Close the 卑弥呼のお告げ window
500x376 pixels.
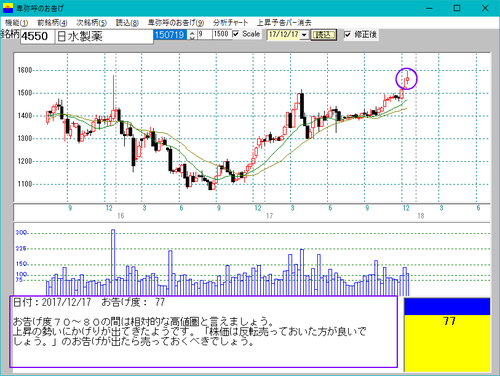coord(485,8)
